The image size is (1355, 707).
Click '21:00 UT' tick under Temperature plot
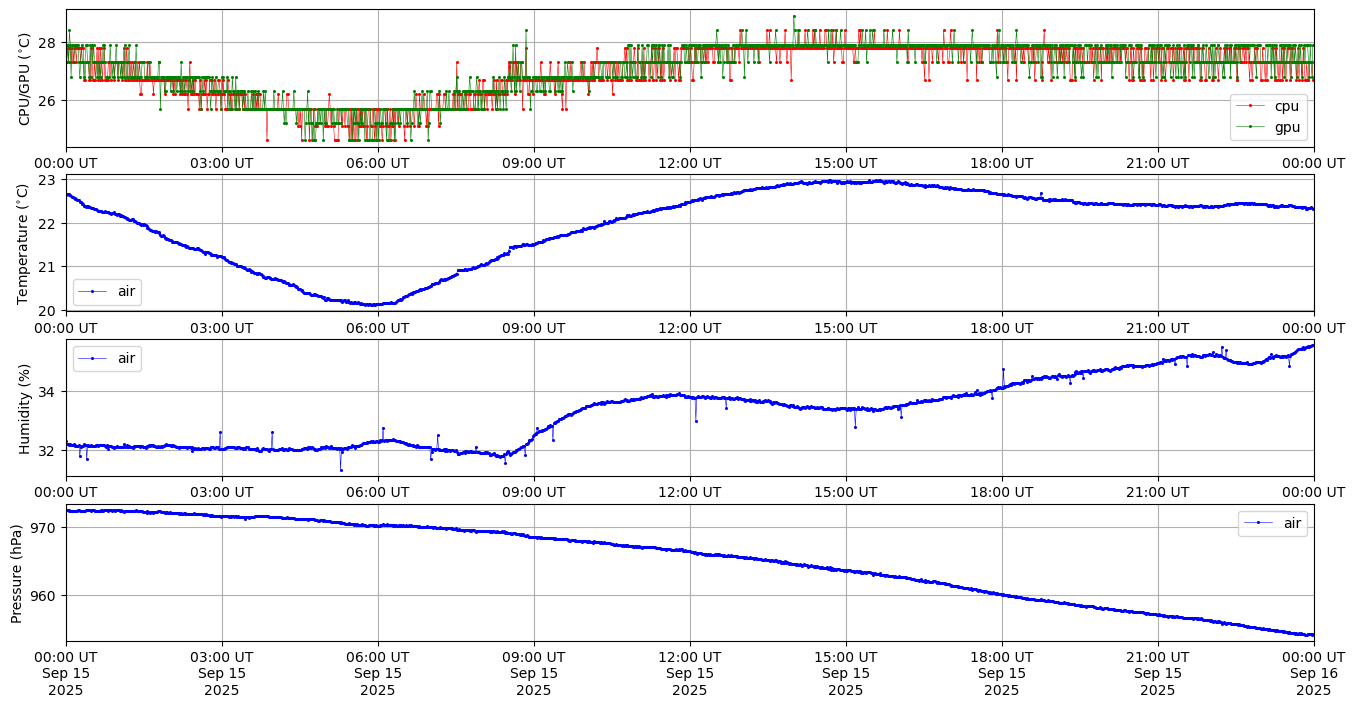point(1158,328)
